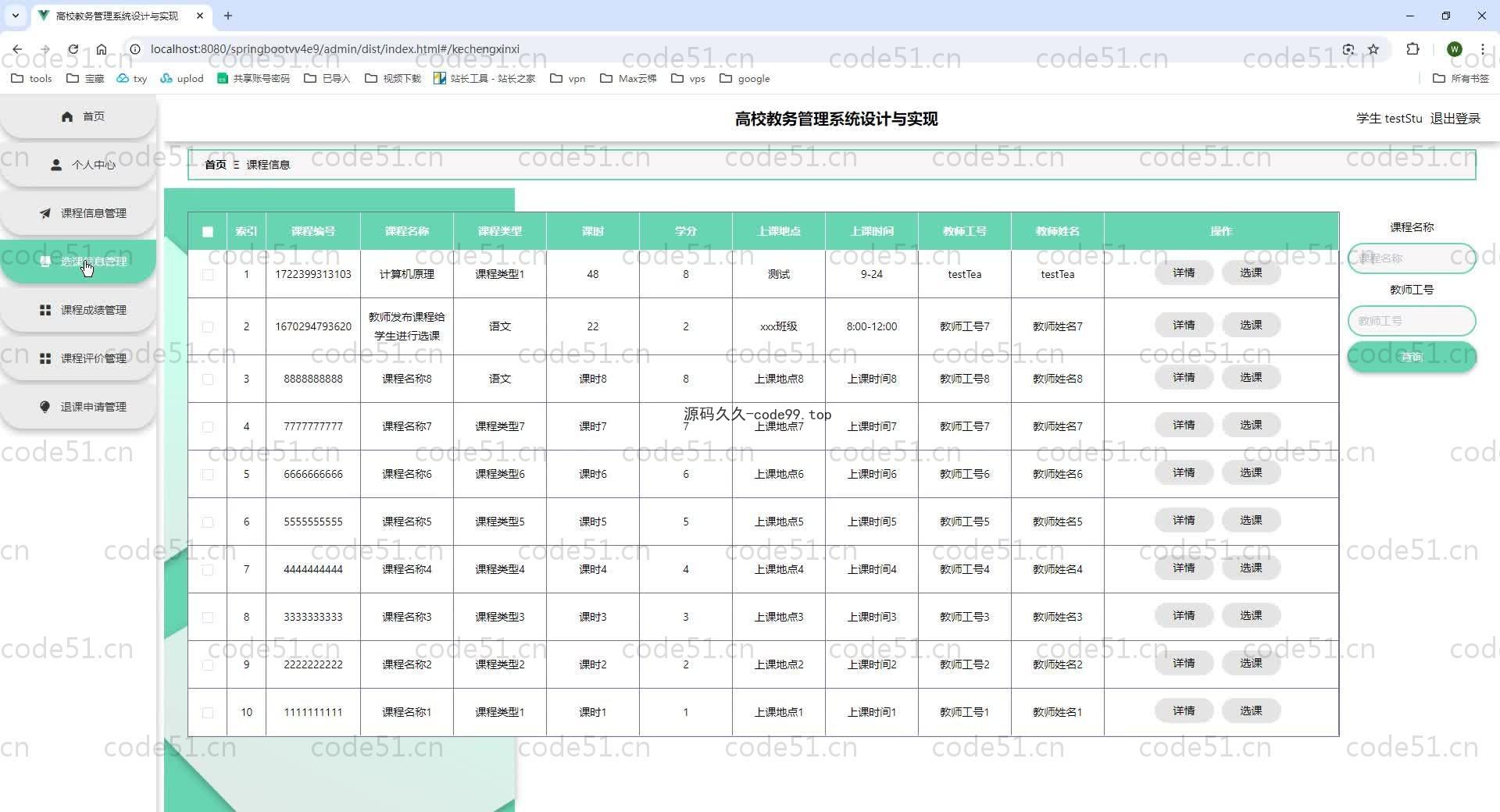Open the uplod bookmark

tap(181, 78)
